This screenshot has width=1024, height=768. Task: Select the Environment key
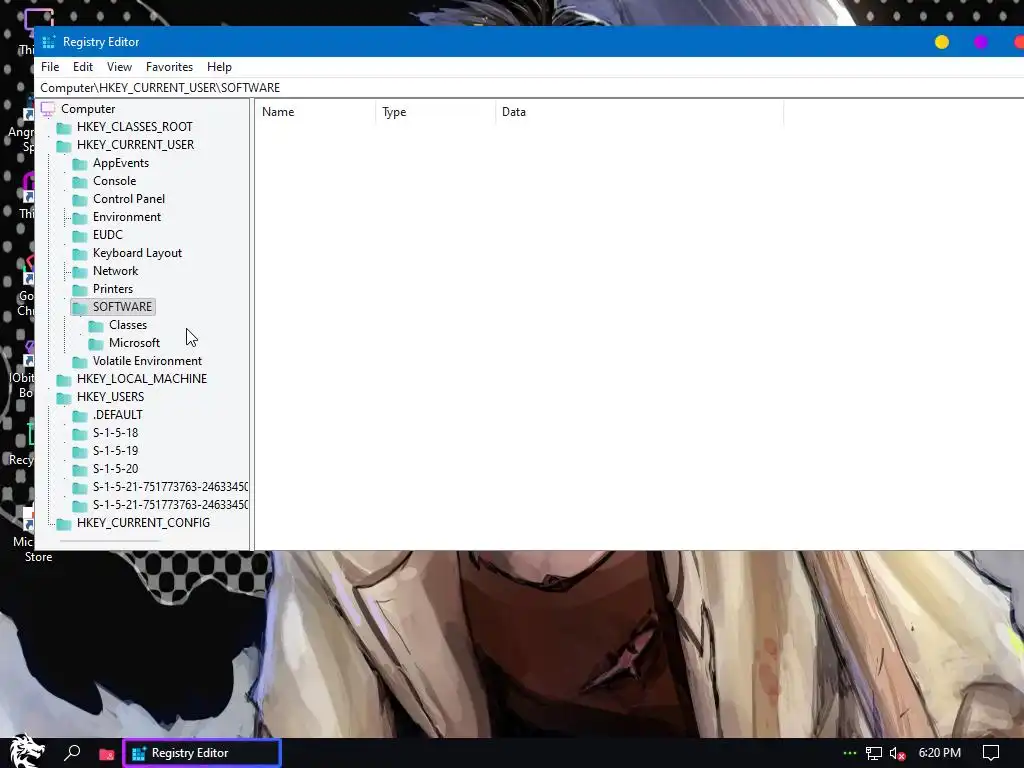pos(127,217)
